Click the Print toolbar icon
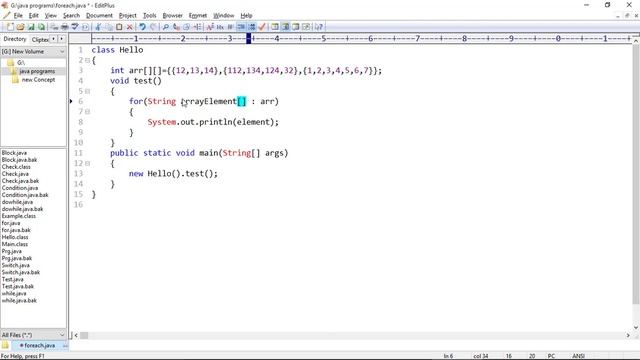 tap(64, 27)
